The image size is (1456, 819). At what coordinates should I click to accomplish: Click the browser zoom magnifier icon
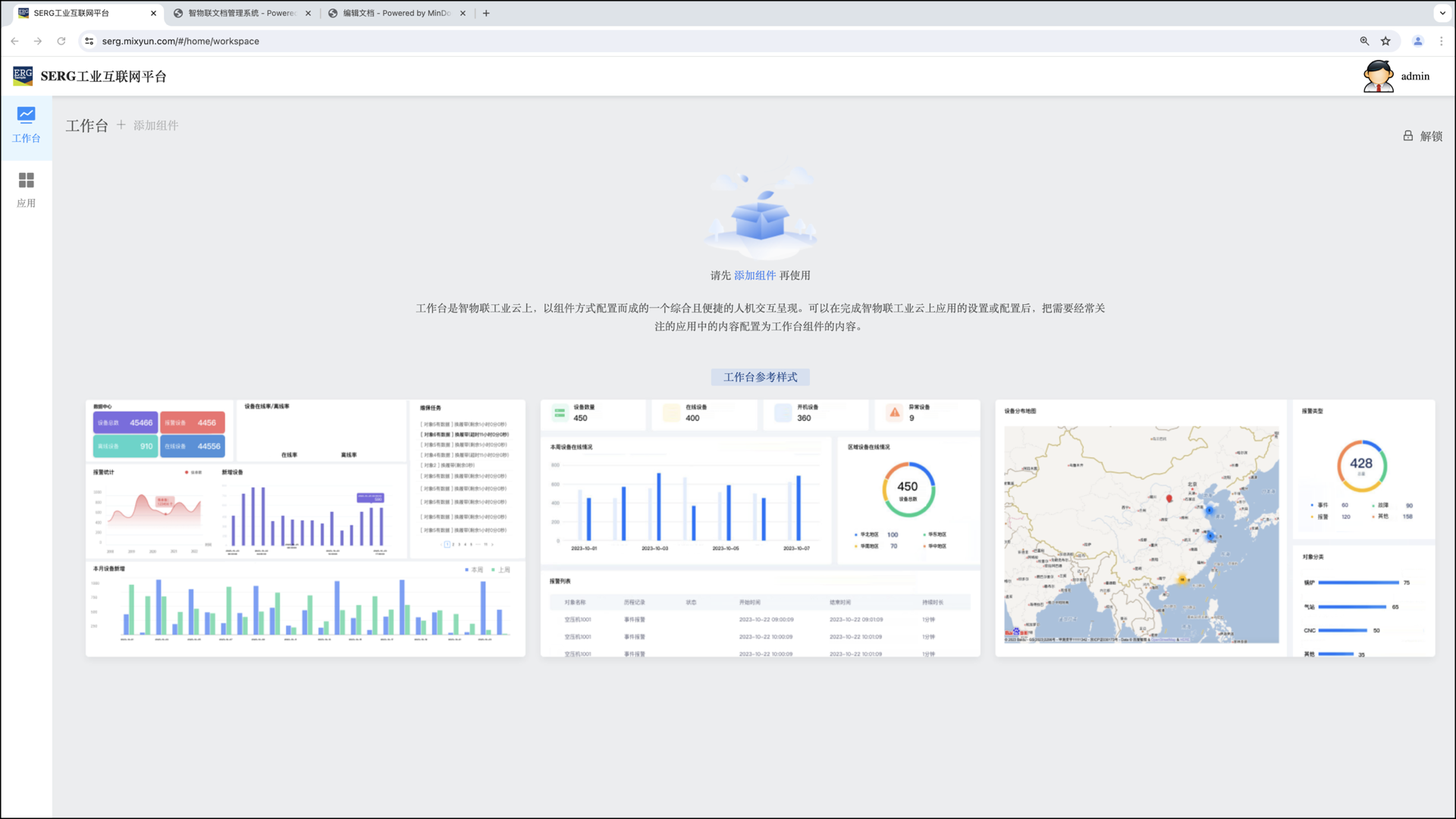tap(1364, 41)
